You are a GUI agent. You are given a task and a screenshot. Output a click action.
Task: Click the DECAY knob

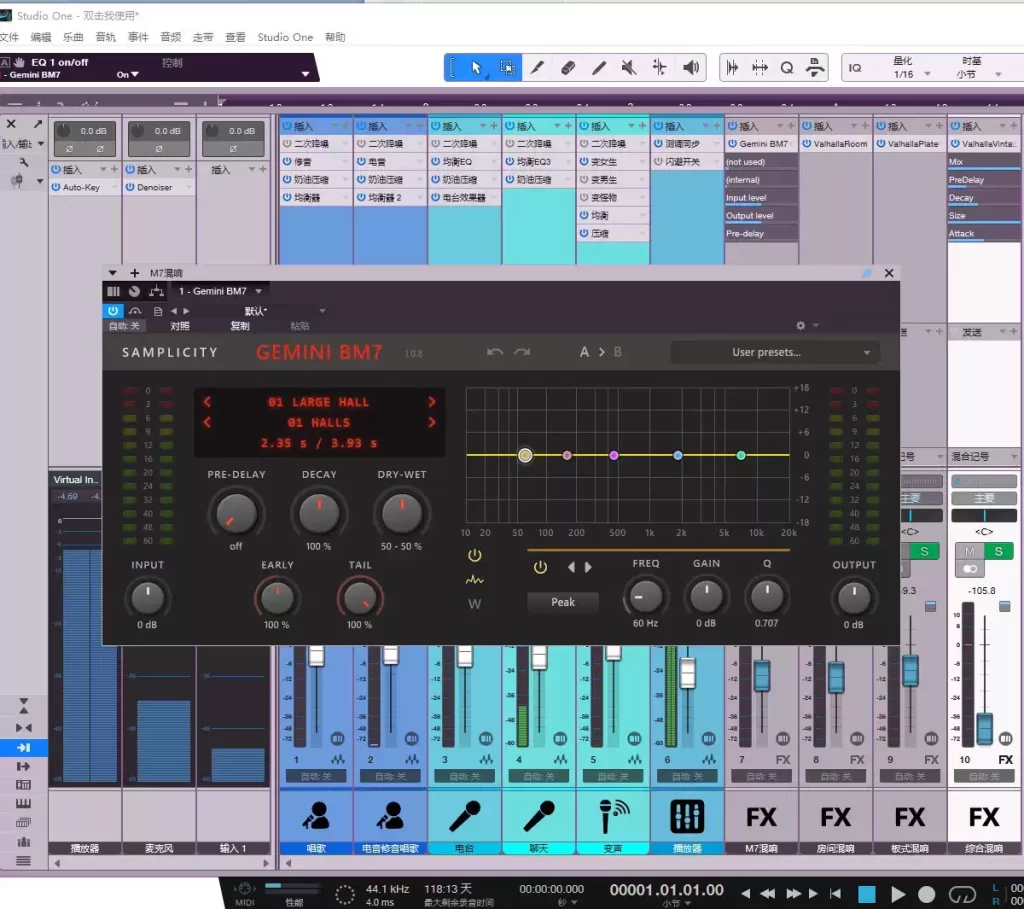click(x=319, y=514)
